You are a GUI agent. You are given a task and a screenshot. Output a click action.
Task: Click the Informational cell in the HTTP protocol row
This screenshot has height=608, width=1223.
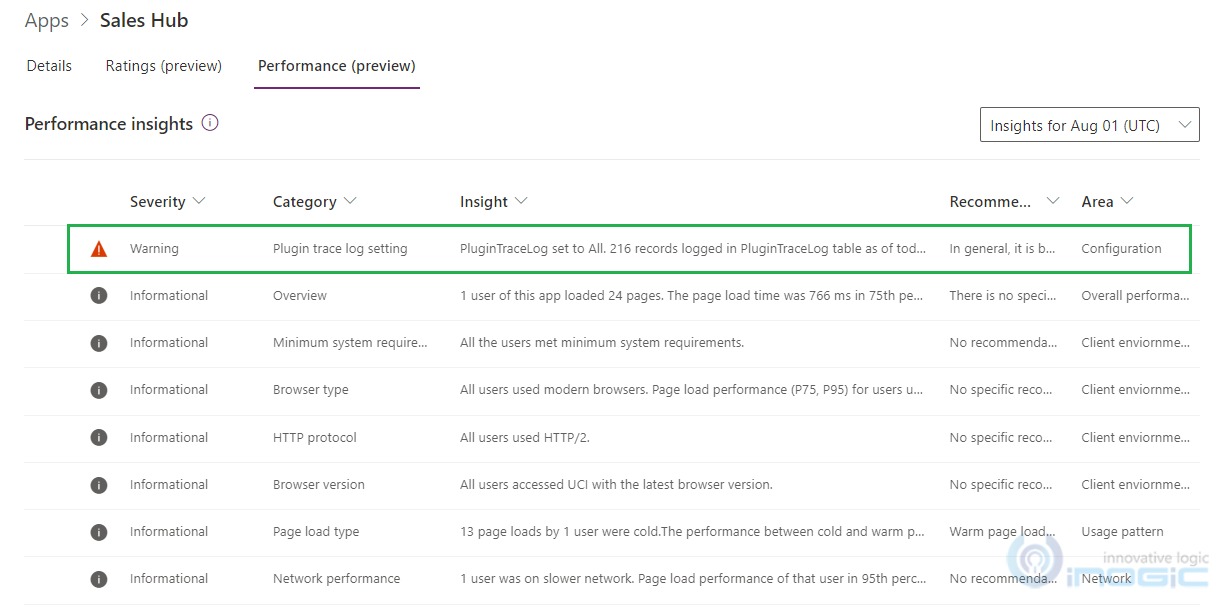169,438
